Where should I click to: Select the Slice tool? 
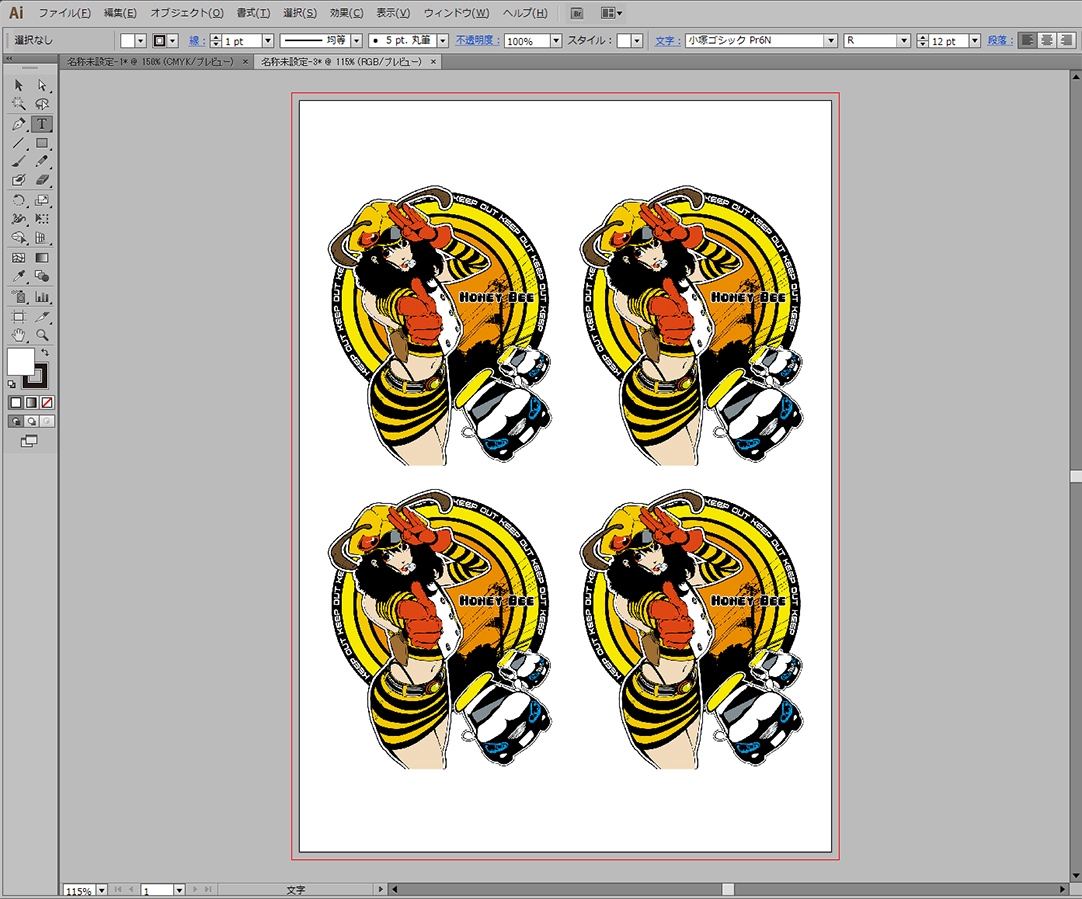tap(42, 317)
